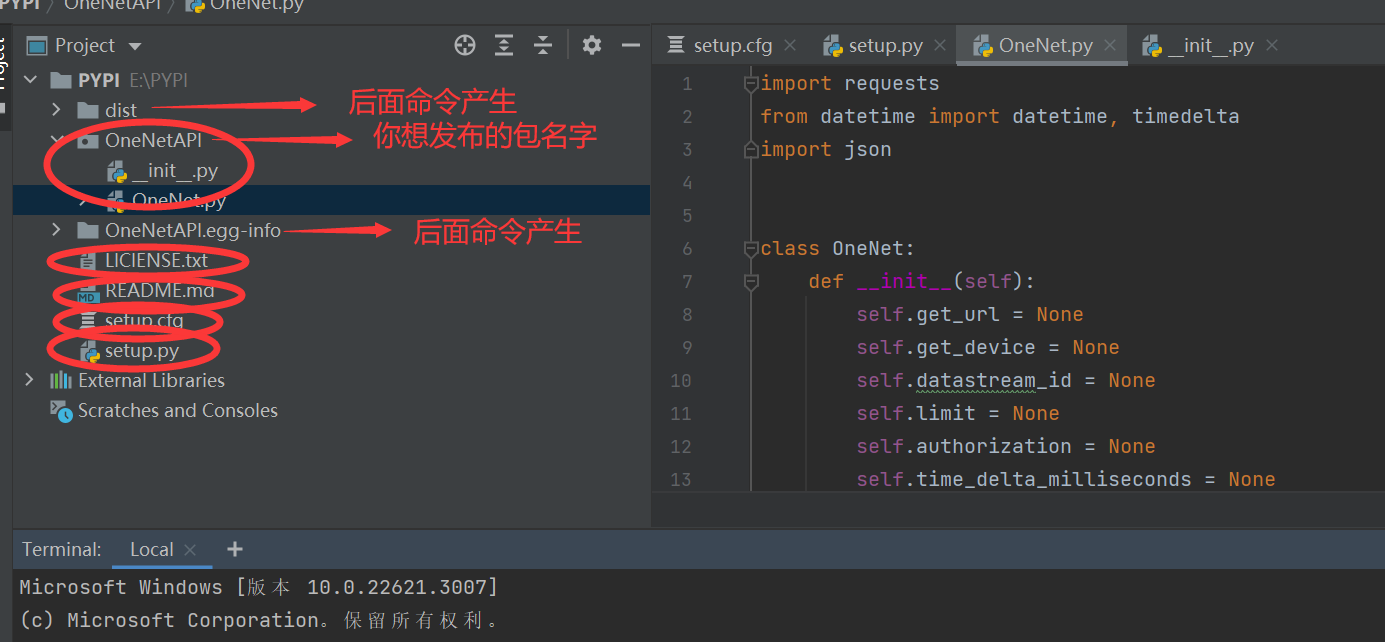Click 'self.datastream_id = None' line
Screen dimensions: 1385x642
coord(1005,381)
